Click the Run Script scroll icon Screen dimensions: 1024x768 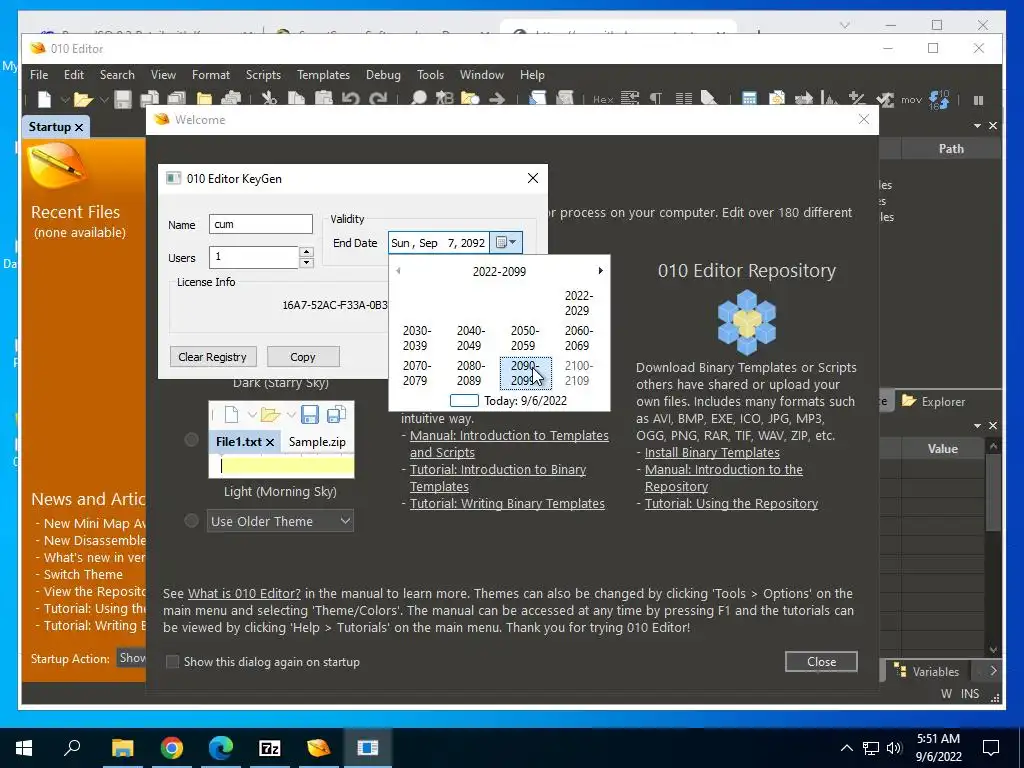537,99
